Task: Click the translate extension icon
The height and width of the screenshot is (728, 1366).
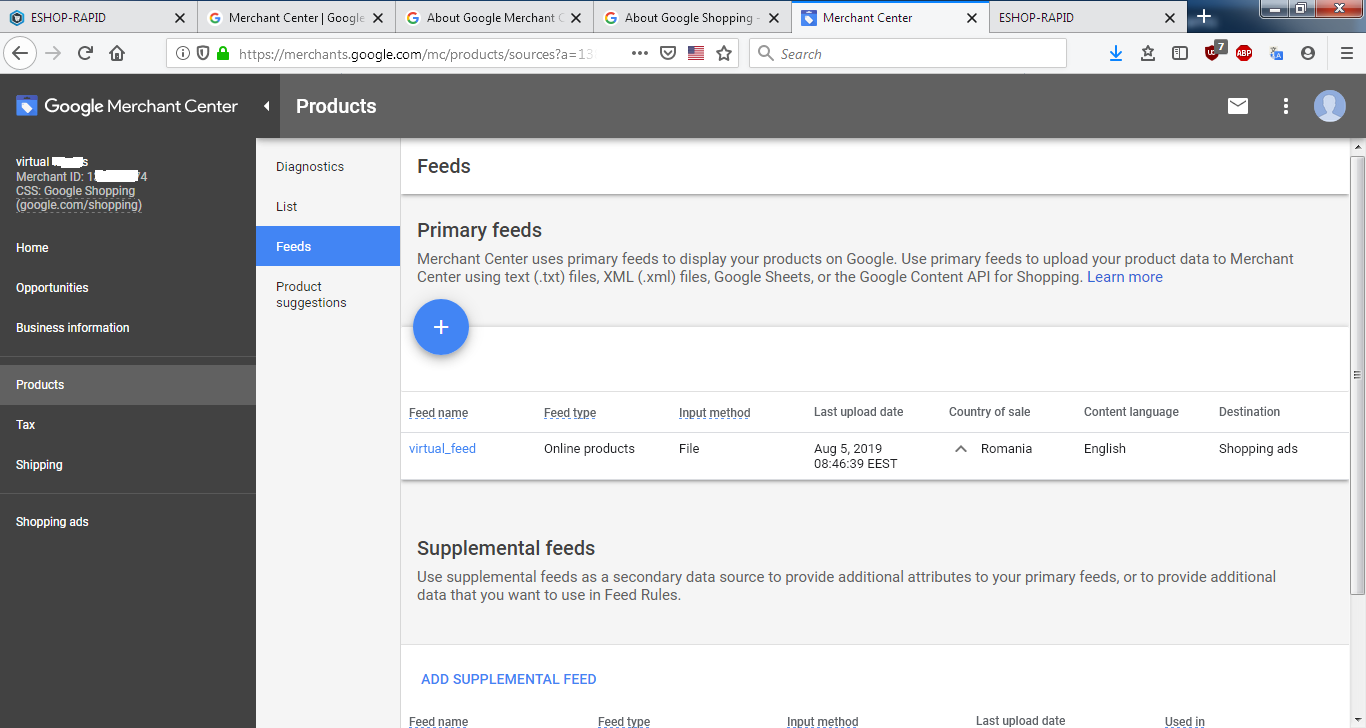Action: coord(1276,53)
